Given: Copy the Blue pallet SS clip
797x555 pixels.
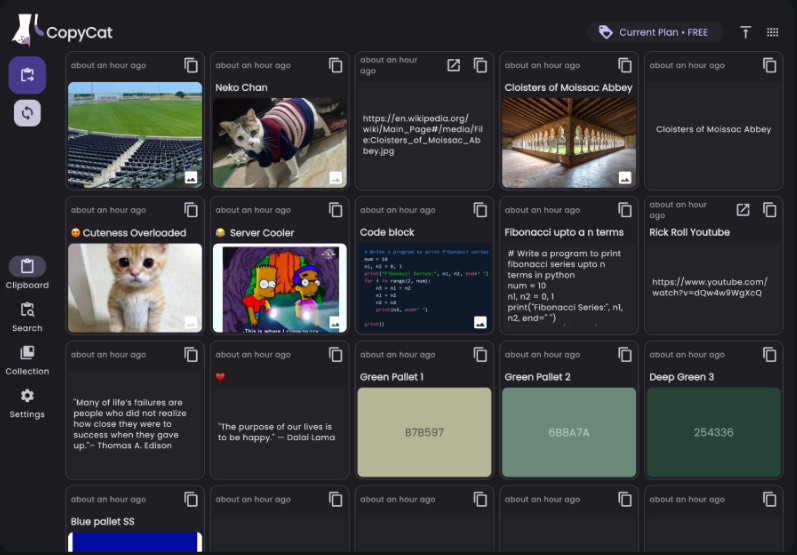Looking at the screenshot, I should (x=191, y=499).
